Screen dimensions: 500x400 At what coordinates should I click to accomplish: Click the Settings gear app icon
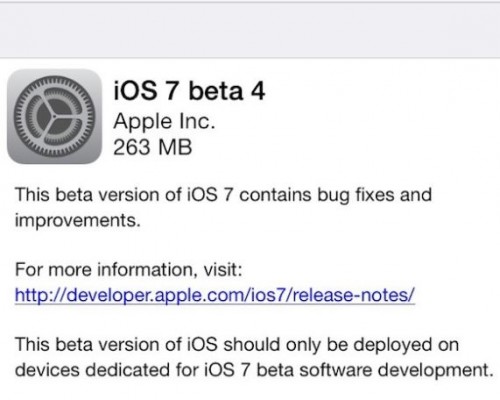54,116
